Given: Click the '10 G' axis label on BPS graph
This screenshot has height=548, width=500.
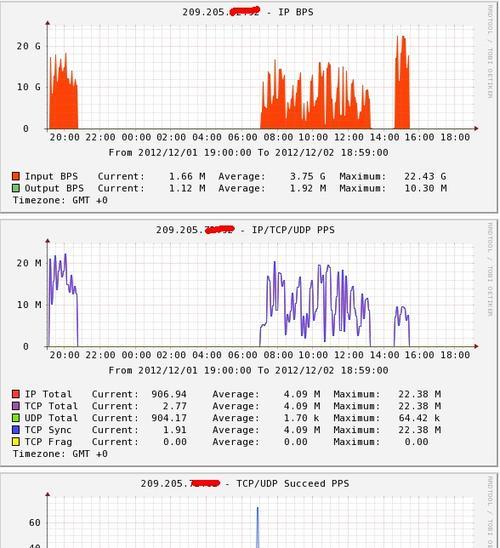Looking at the screenshot, I should coord(28,87).
